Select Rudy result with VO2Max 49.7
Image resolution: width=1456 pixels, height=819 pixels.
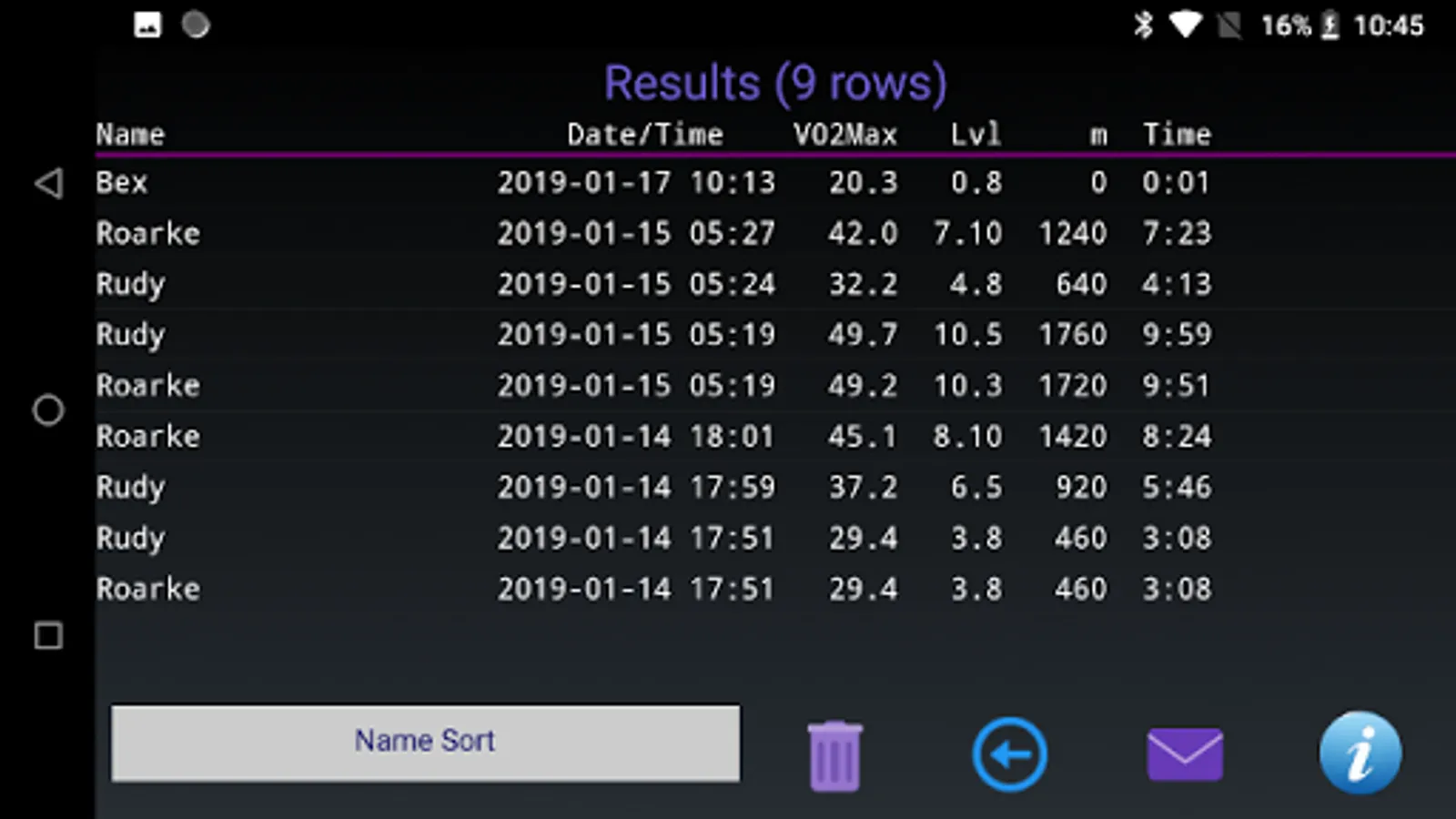[x=637, y=335]
